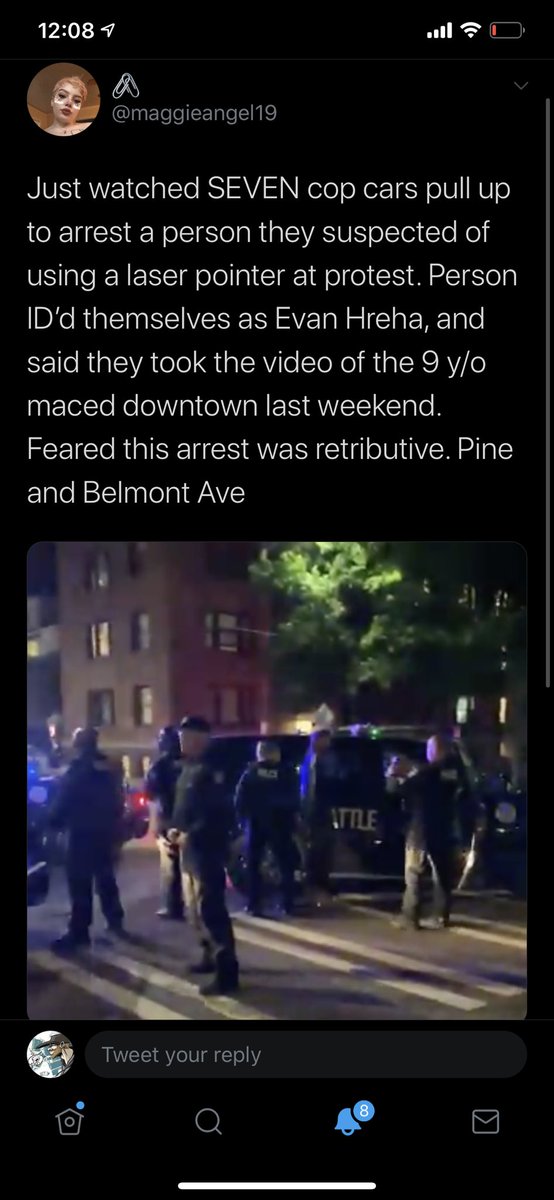
Task: Tap the battery indicator in the status bar
Action: tap(507, 31)
